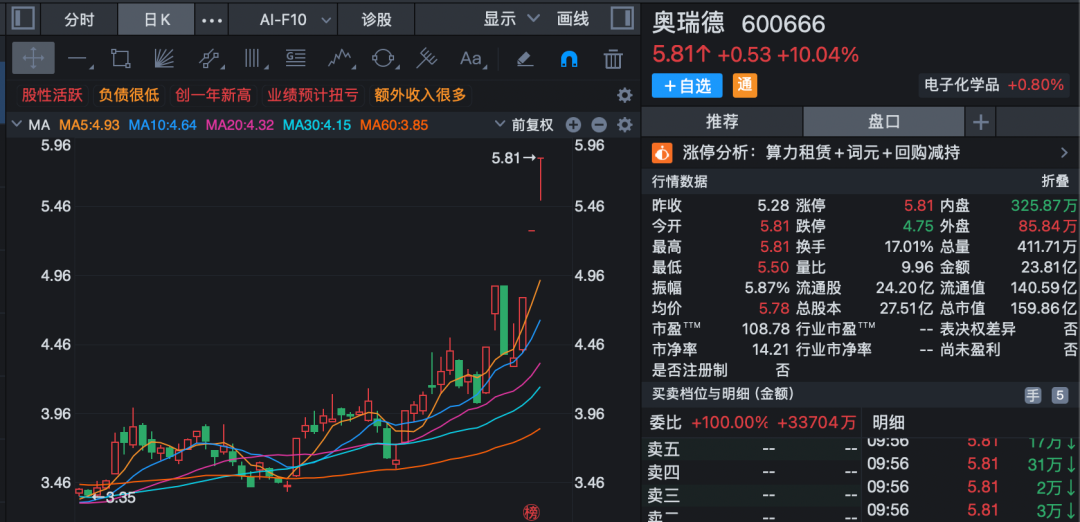This screenshot has width=1080, height=522.
Task: Switch to 盘口 tab
Action: (884, 122)
